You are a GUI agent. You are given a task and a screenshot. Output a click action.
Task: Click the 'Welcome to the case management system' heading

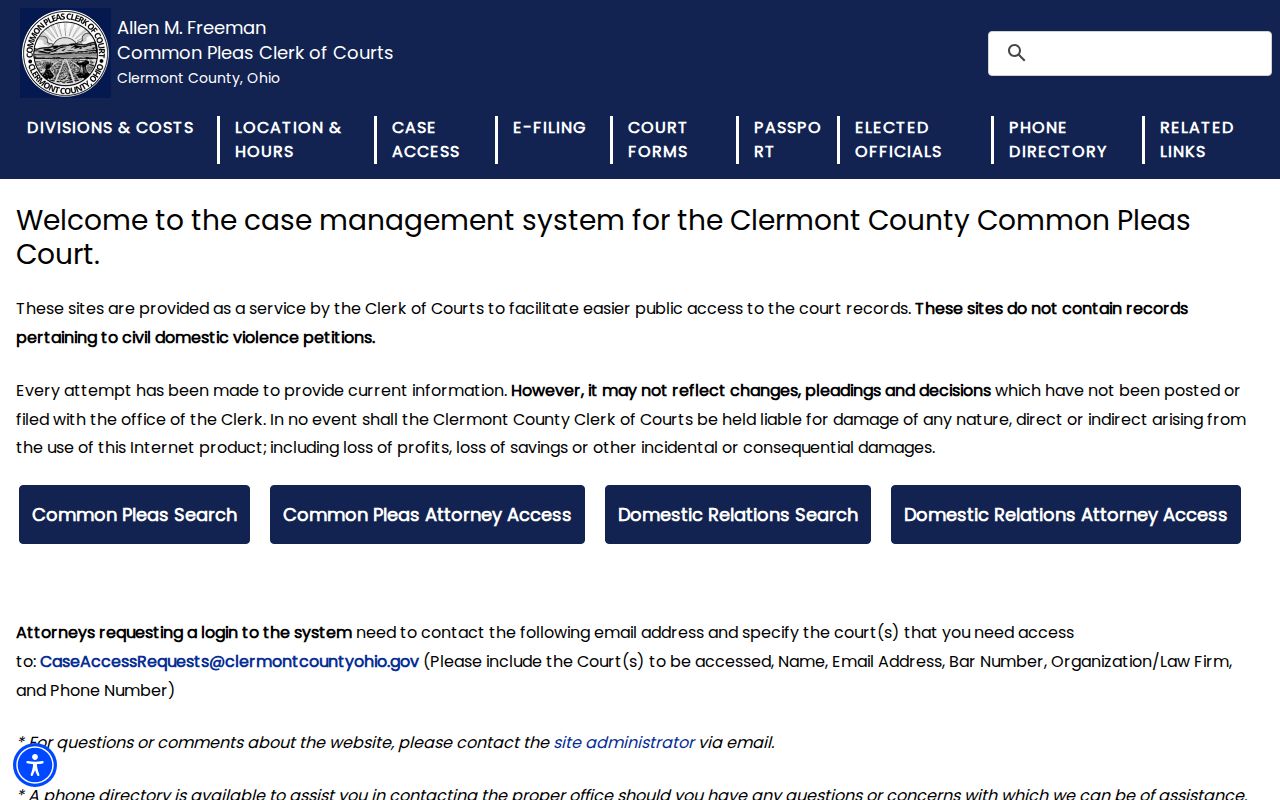coord(603,237)
